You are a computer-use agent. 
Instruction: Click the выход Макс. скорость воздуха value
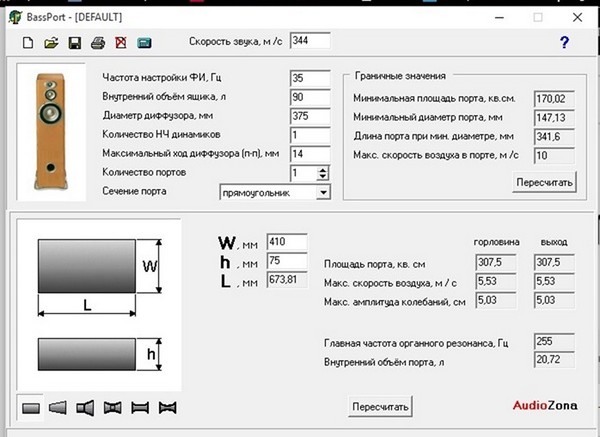(x=554, y=281)
